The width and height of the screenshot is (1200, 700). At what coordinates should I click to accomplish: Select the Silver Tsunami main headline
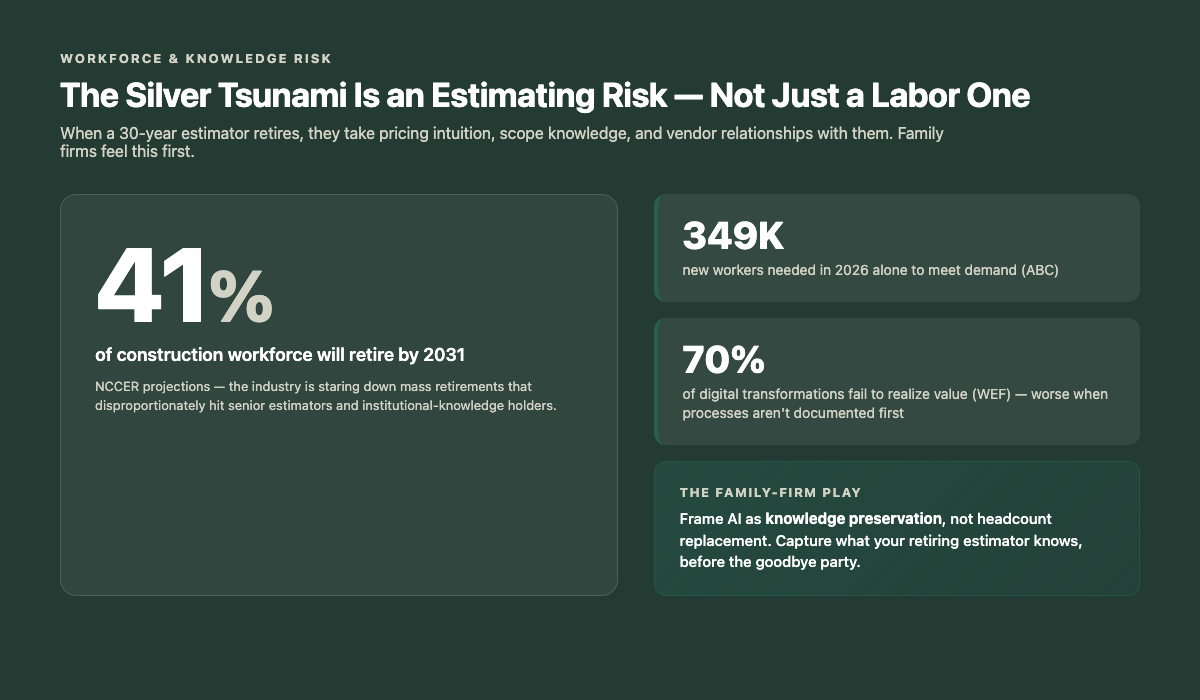(545, 95)
